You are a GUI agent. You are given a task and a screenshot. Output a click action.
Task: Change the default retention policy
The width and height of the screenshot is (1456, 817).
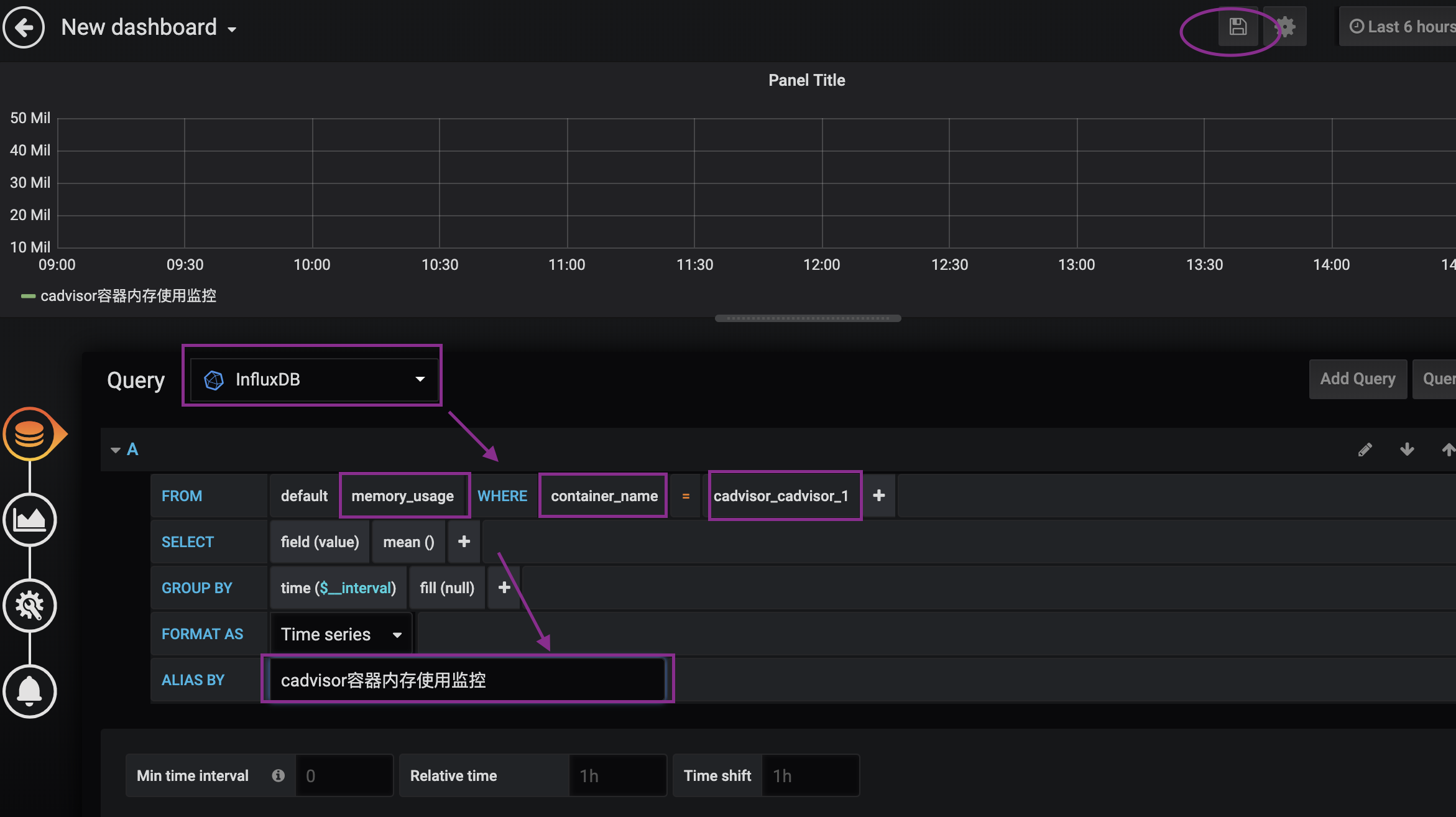304,496
